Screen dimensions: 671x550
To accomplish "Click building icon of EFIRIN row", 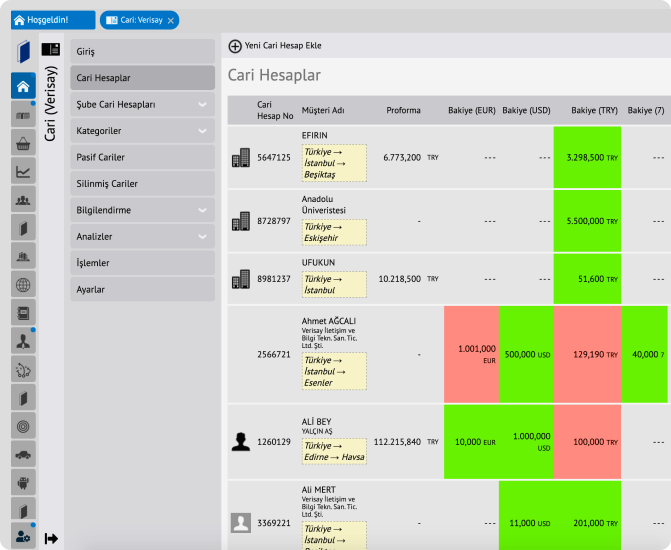I will point(240,158).
